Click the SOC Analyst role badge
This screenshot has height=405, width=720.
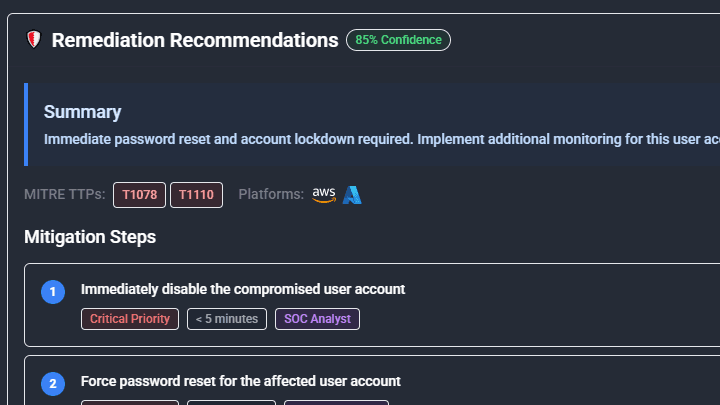coord(317,319)
